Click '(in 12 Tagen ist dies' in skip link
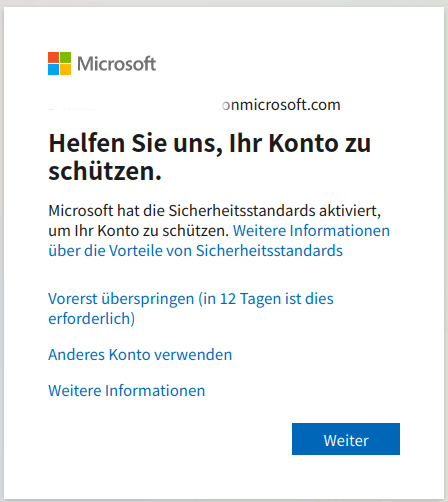 click(x=266, y=299)
